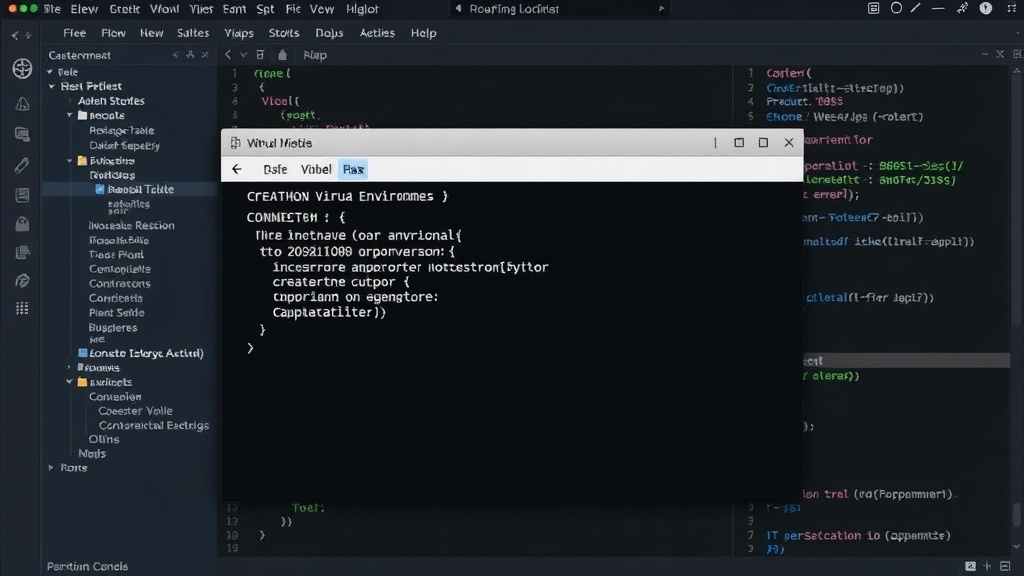Image resolution: width=1024 pixels, height=576 pixels.
Task: Click the scroll up arrow of right editor
Action: (1017, 70)
